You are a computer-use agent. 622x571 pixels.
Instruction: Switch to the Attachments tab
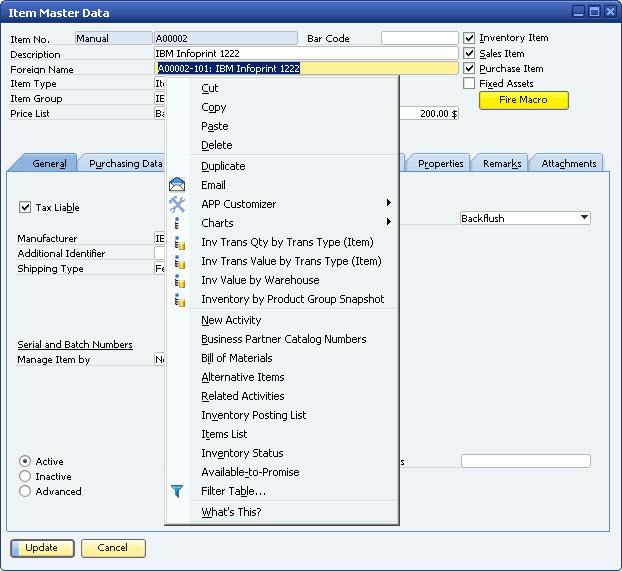568,163
